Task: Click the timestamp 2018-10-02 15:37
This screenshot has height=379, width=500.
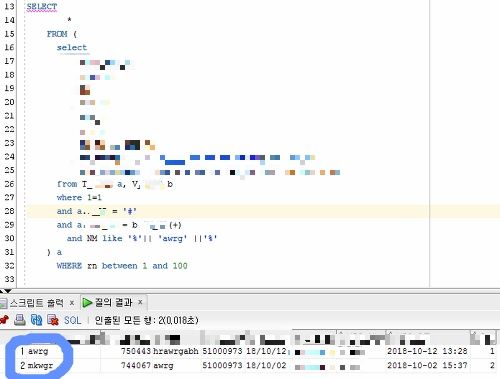Action: click(x=427, y=365)
